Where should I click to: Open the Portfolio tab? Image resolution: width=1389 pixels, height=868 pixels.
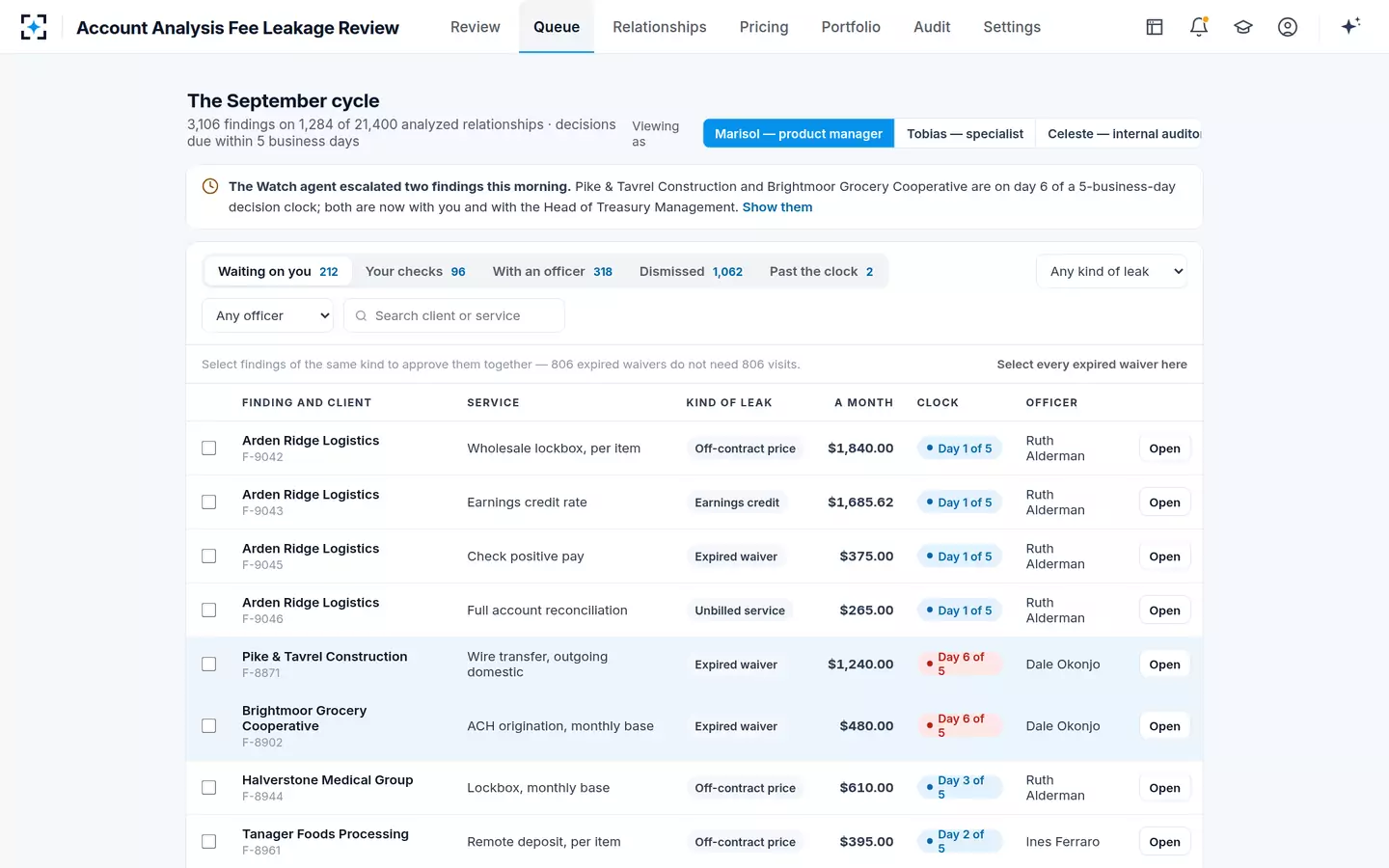click(x=851, y=27)
